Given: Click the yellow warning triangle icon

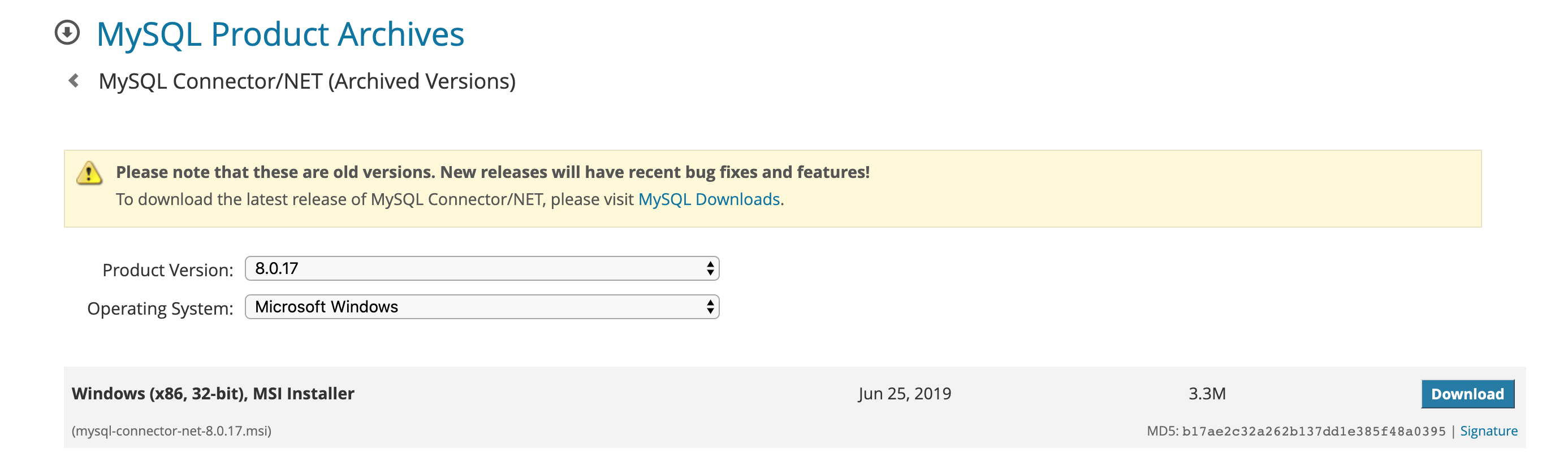Looking at the screenshot, I should click(x=89, y=174).
